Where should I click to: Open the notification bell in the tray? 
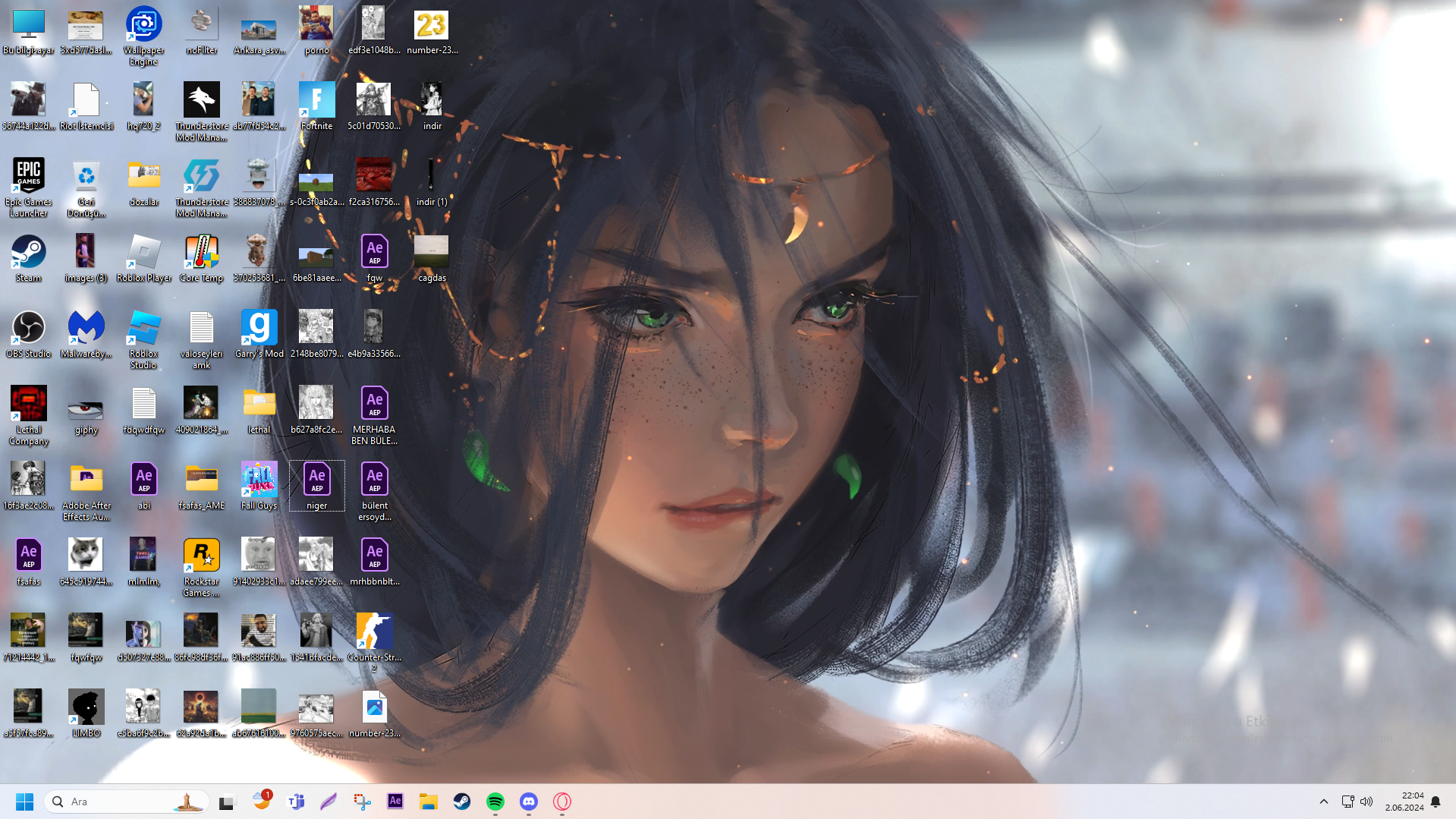pyautogui.click(x=1436, y=802)
